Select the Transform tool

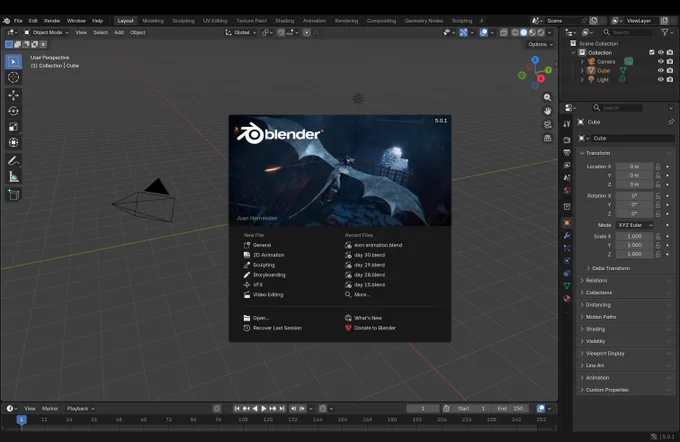pyautogui.click(x=13, y=143)
